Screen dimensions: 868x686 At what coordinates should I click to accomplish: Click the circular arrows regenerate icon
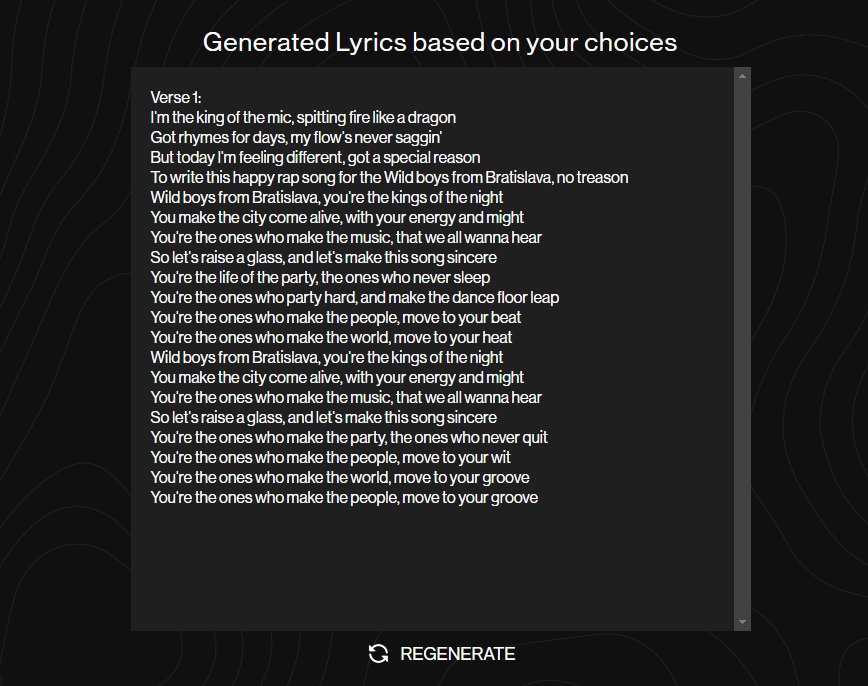378,654
